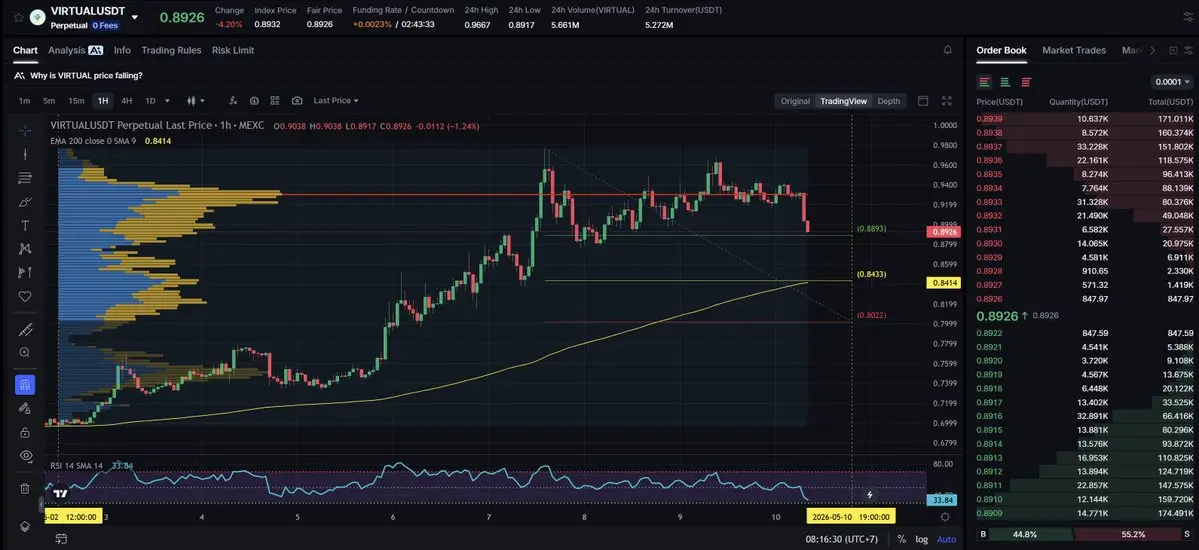Select the ruler Measure tool
The width and height of the screenshot is (1199, 550).
click(x=24, y=330)
